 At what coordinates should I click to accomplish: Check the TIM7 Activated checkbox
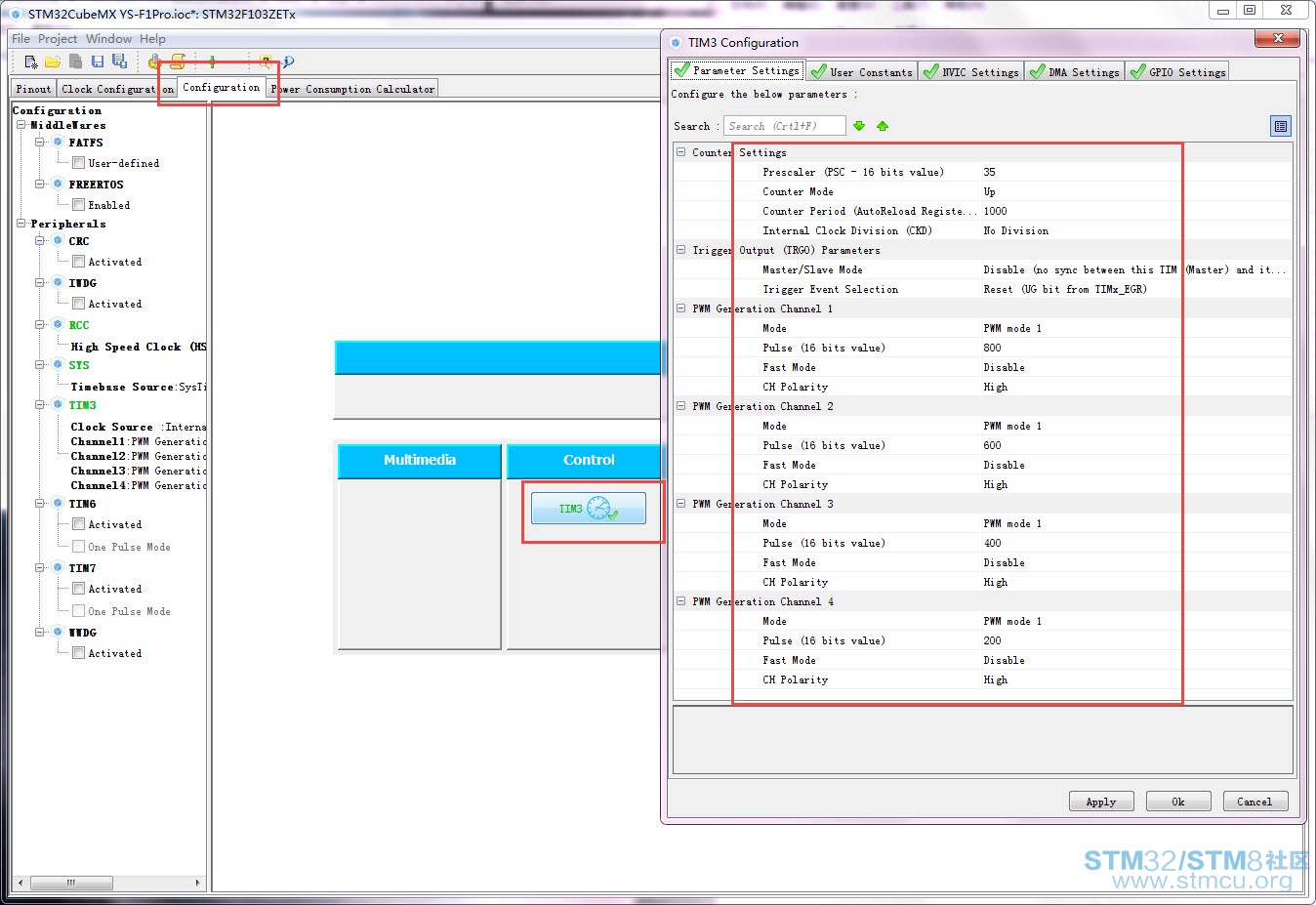click(78, 589)
